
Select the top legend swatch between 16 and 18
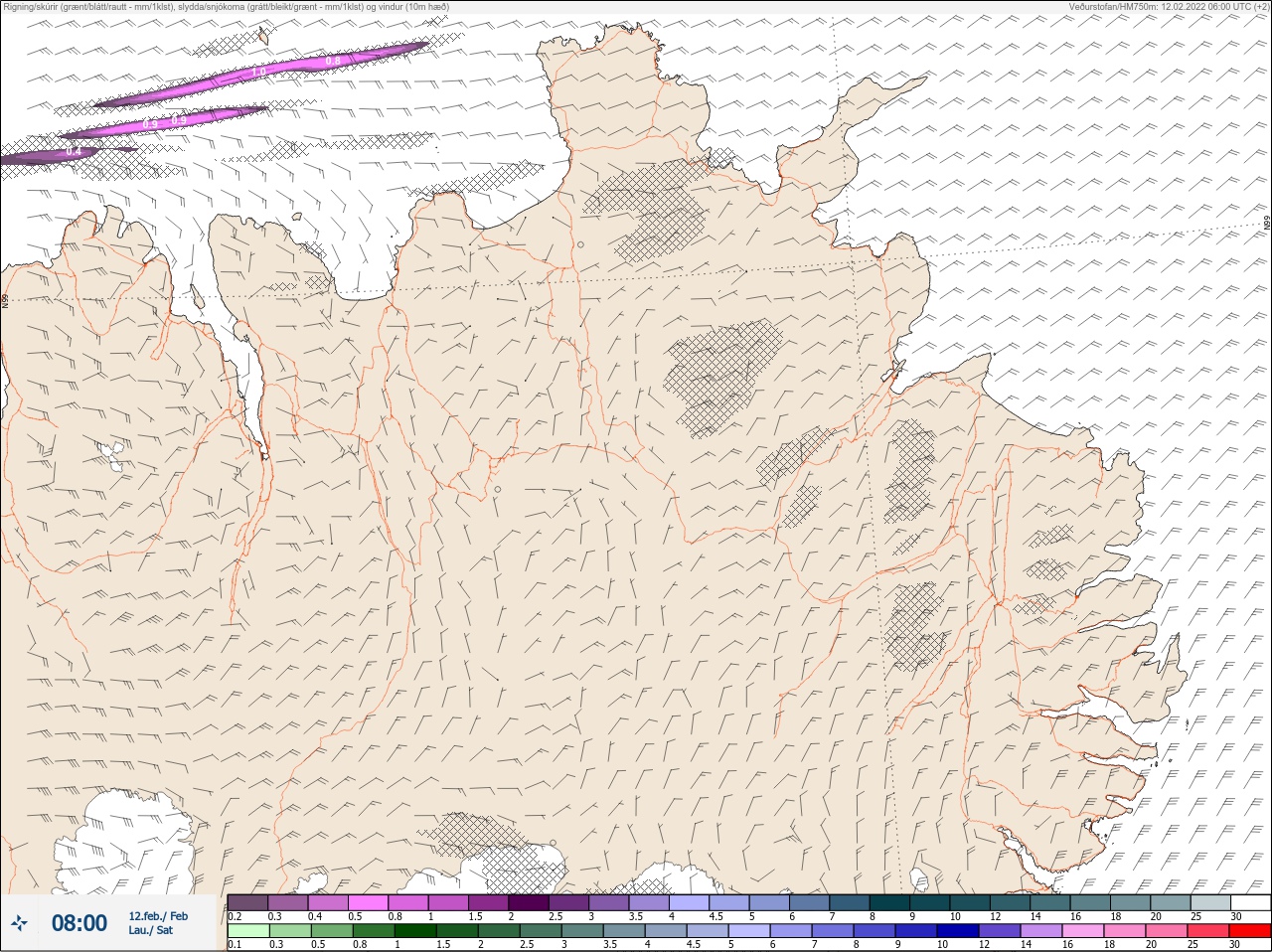point(1092,902)
